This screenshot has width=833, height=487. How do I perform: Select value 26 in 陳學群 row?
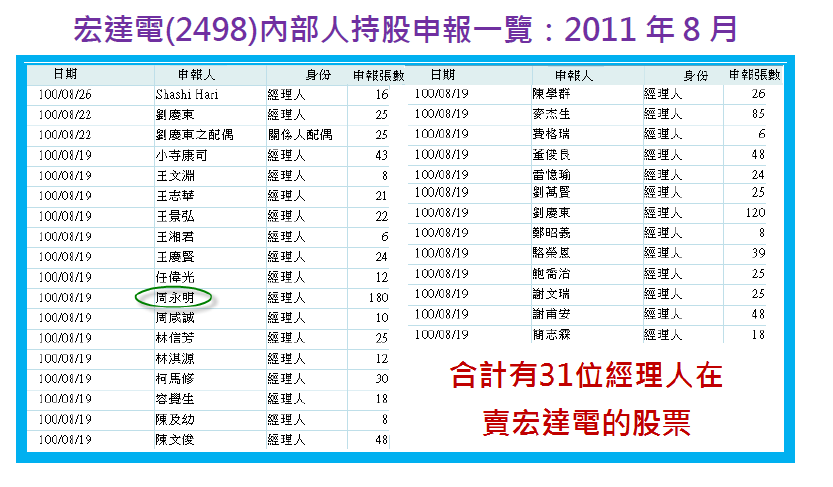(758, 94)
